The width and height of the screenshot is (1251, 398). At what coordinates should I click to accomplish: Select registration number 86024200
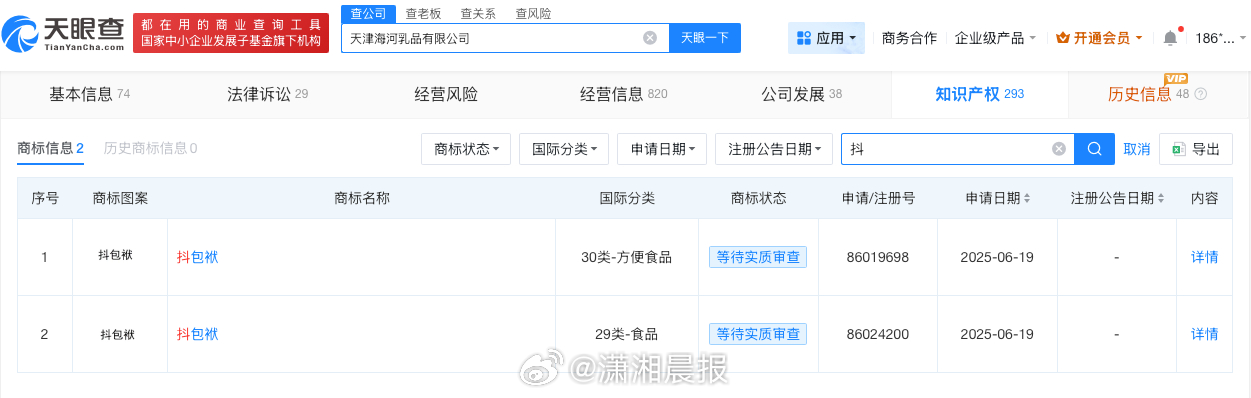877,334
